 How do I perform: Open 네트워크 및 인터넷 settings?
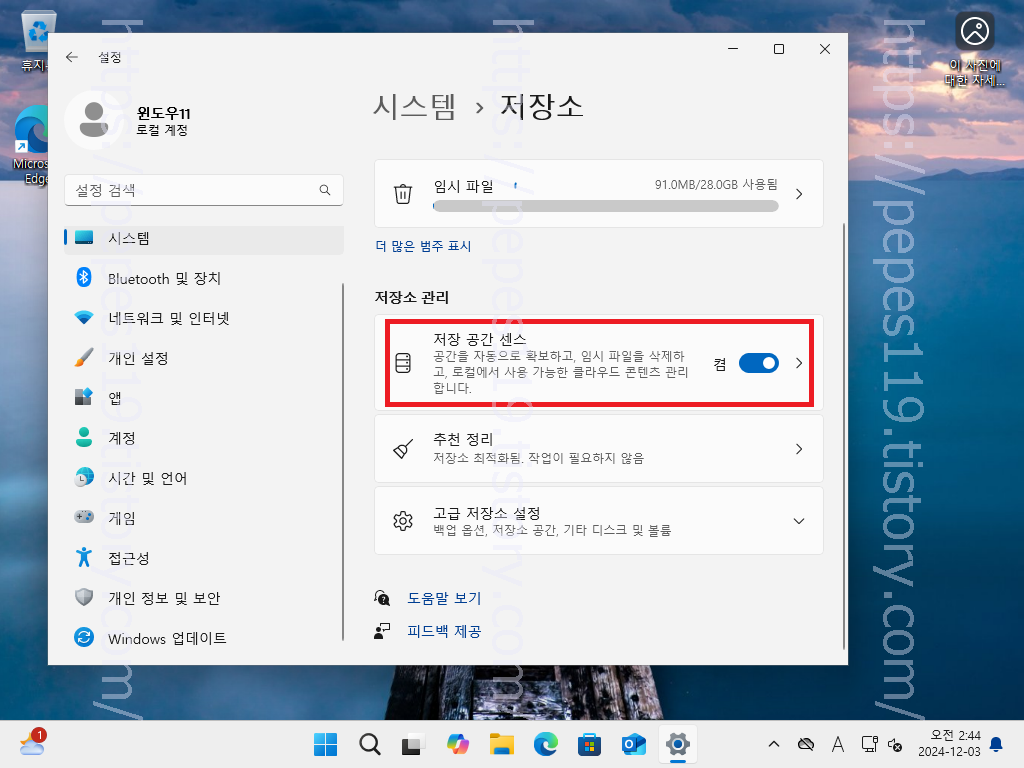coord(204,318)
